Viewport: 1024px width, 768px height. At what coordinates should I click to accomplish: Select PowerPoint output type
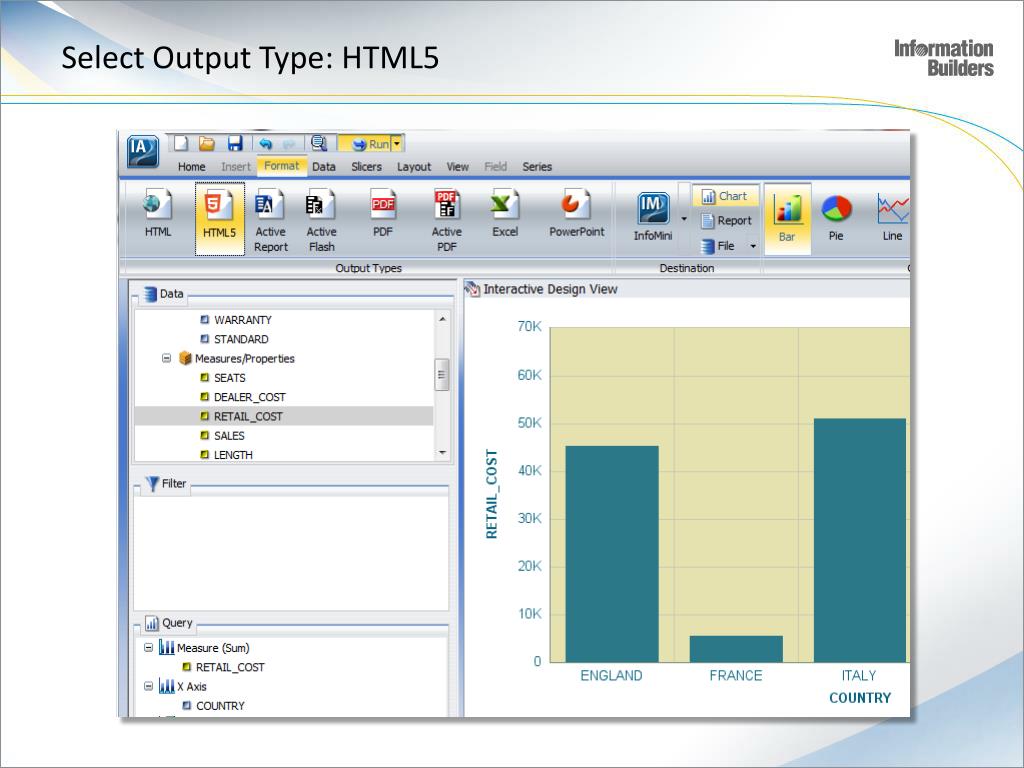(577, 214)
